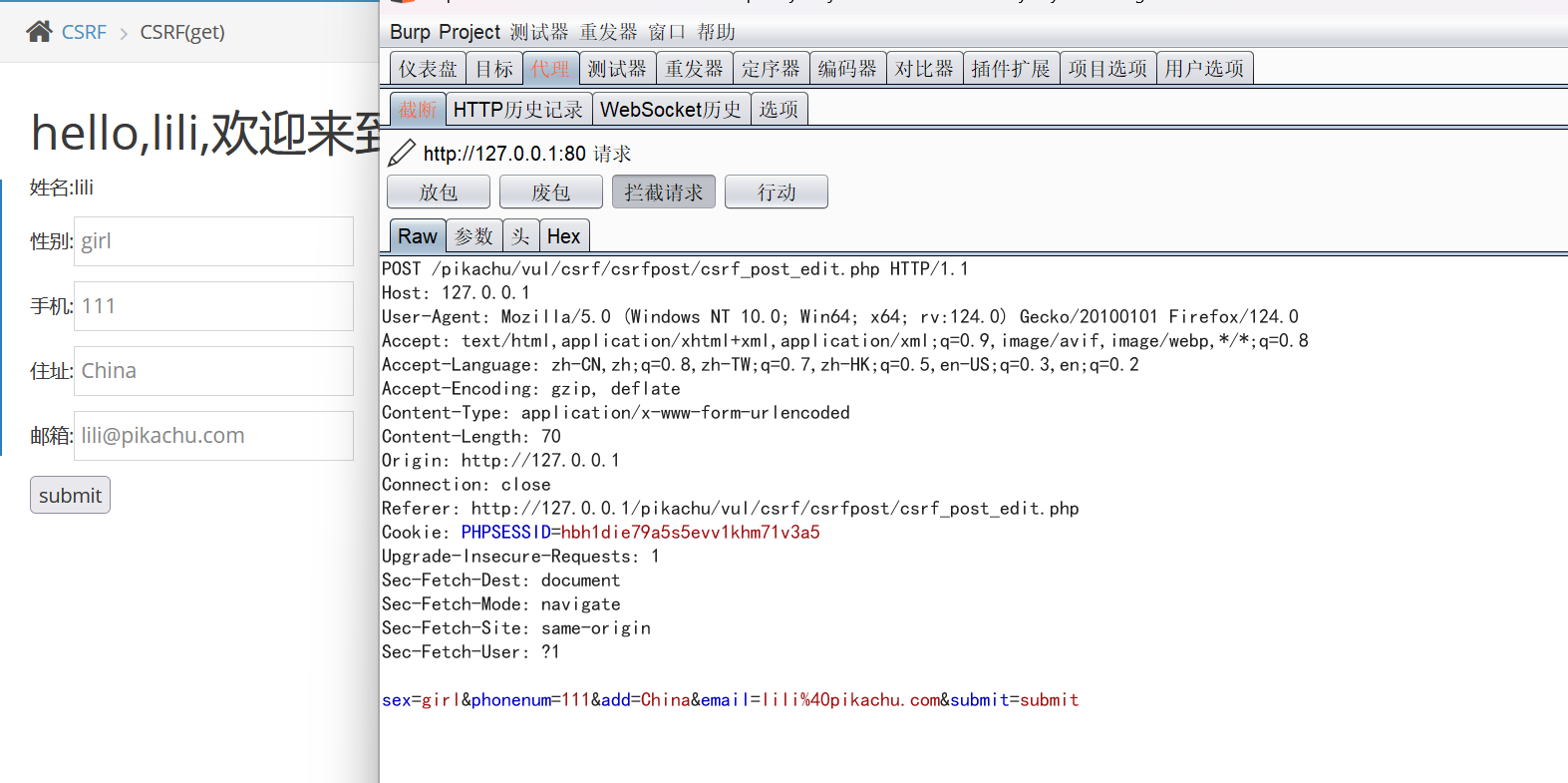Switch to the 仪表盘 tab
The width and height of the screenshot is (1568, 783).
(x=428, y=69)
